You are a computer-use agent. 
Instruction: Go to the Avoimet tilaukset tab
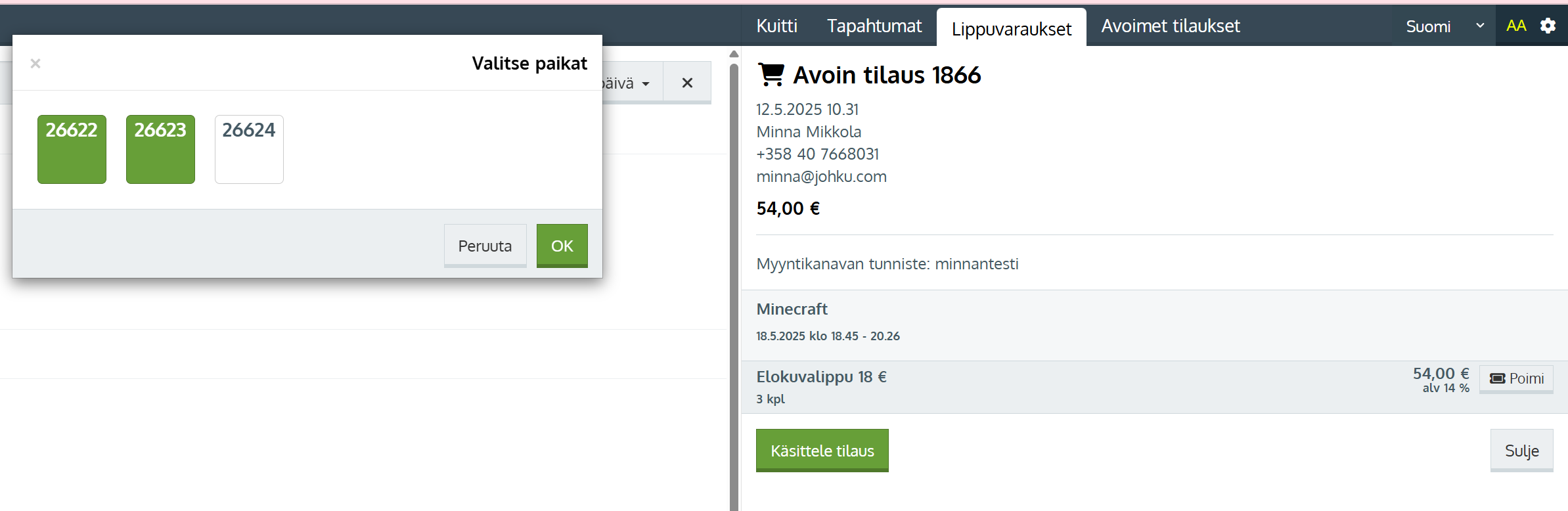[1170, 26]
